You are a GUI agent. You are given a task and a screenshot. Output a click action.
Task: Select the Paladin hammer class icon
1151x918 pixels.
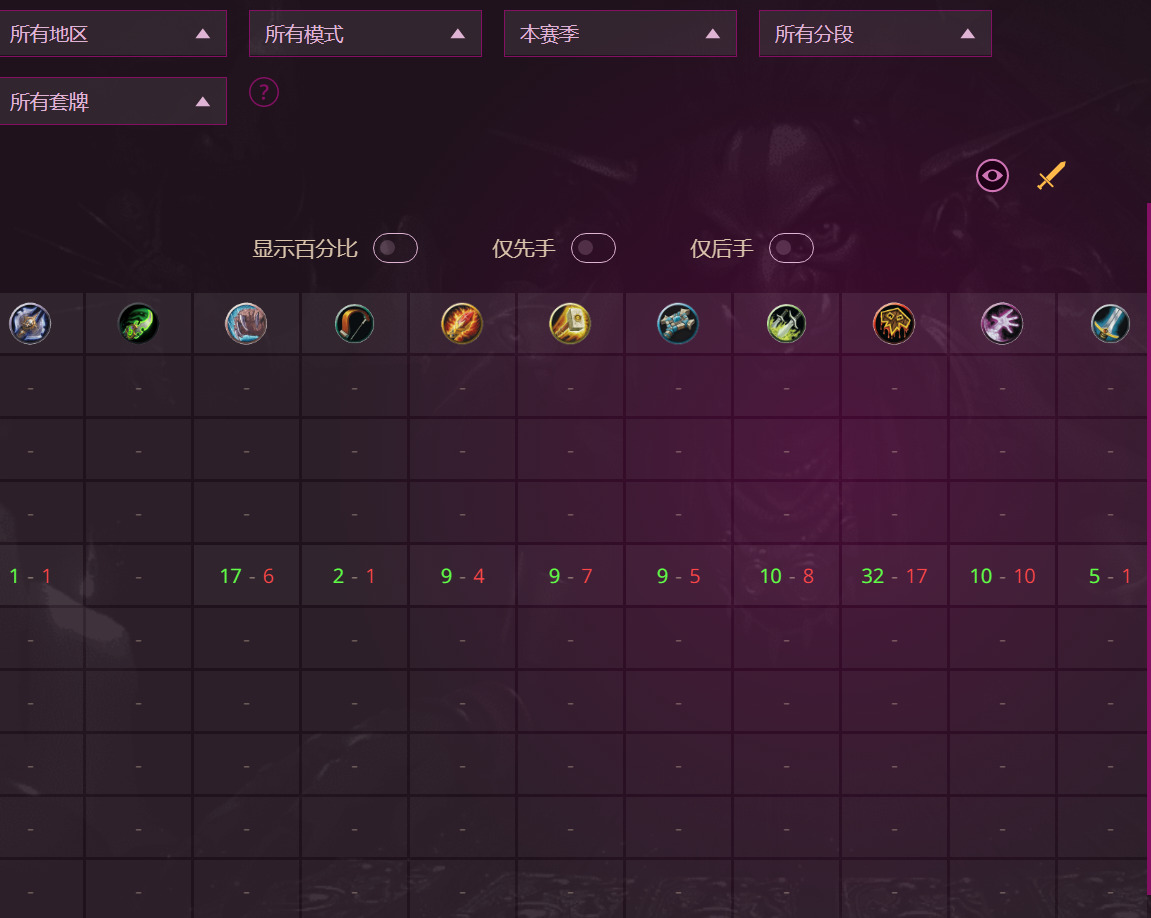point(570,324)
